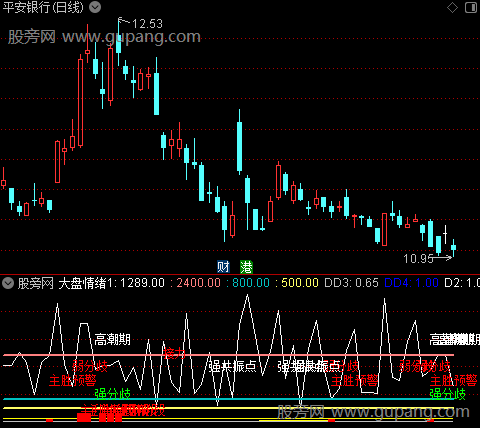
Task: Click the red 主胜预警 label at far right
Action: (x=454, y=380)
